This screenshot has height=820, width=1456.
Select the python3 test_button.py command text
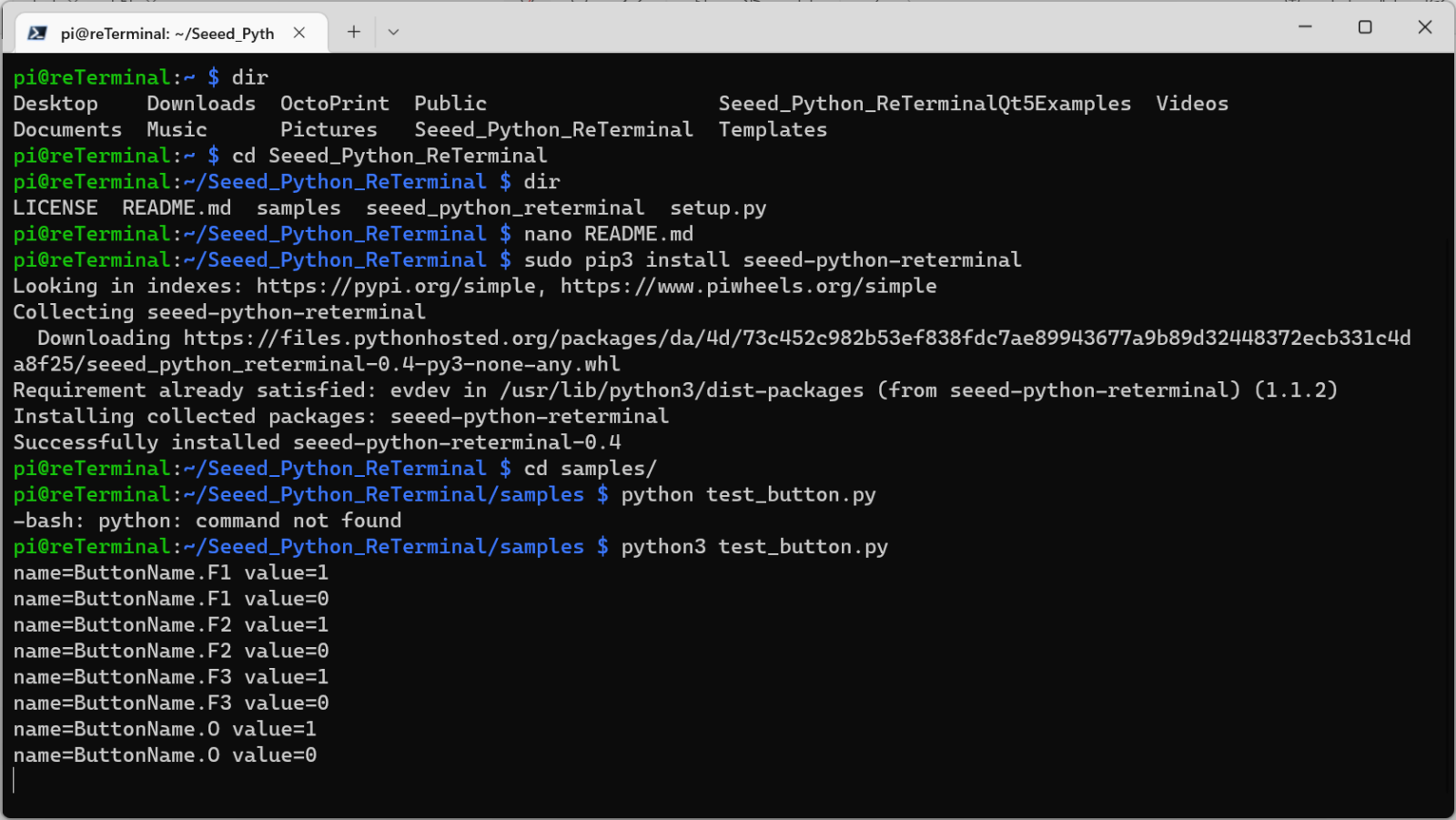click(x=753, y=546)
